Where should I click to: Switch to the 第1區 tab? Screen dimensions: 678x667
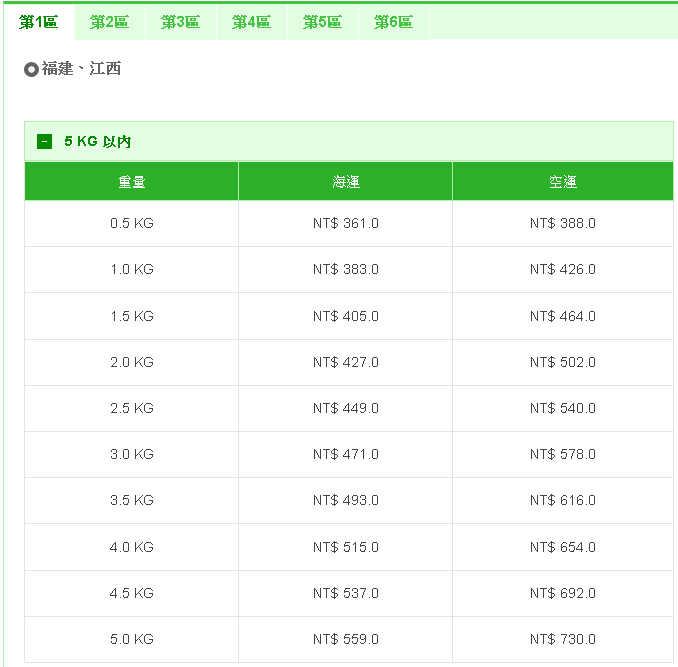tap(38, 22)
